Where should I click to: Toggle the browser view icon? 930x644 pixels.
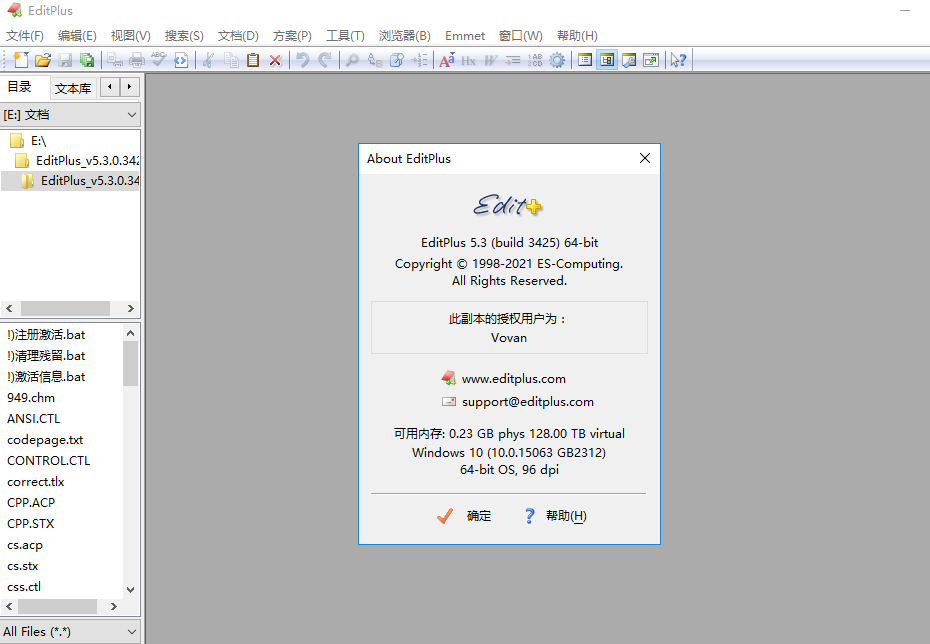click(651, 60)
